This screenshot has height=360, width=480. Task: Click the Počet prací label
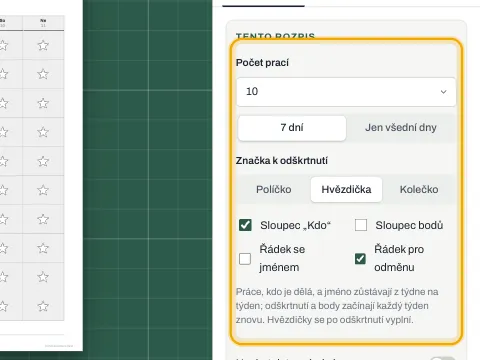pyautogui.click(x=262, y=63)
